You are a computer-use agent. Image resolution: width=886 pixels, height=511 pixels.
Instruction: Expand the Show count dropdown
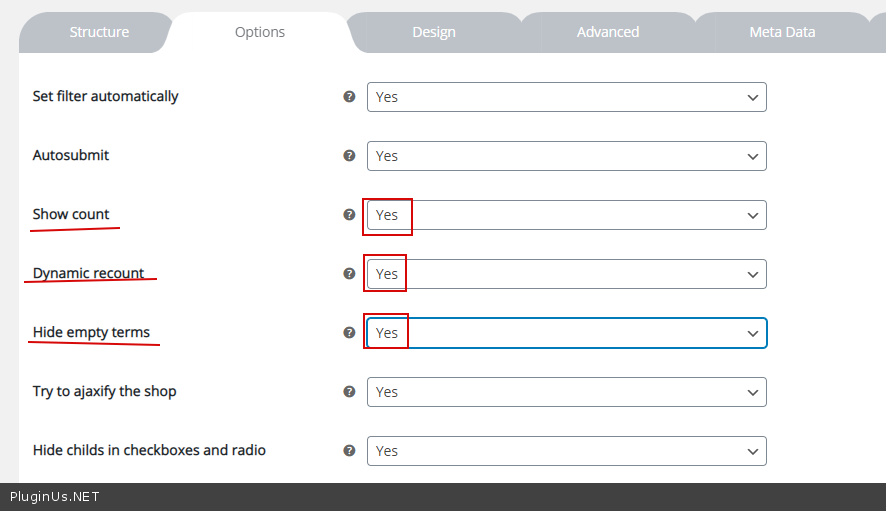click(x=566, y=215)
